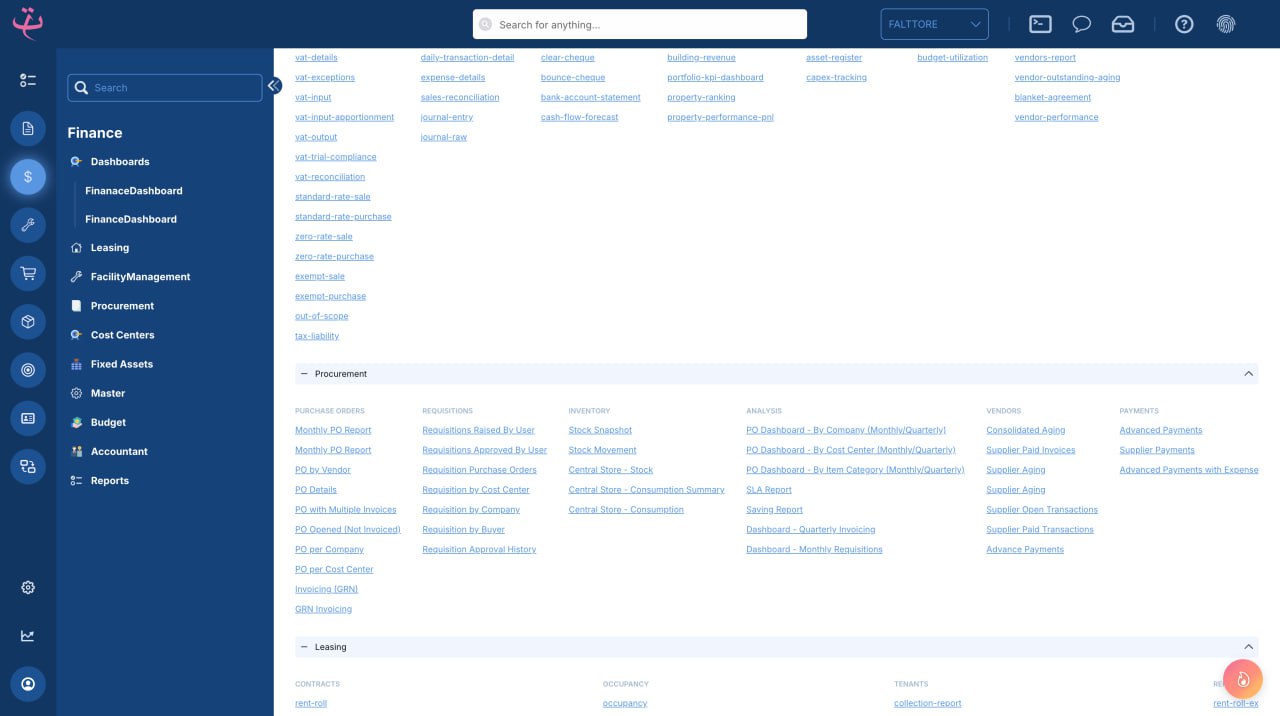Open Budget in the Finance sidebar
The height and width of the screenshot is (716, 1280).
pyautogui.click(x=108, y=422)
